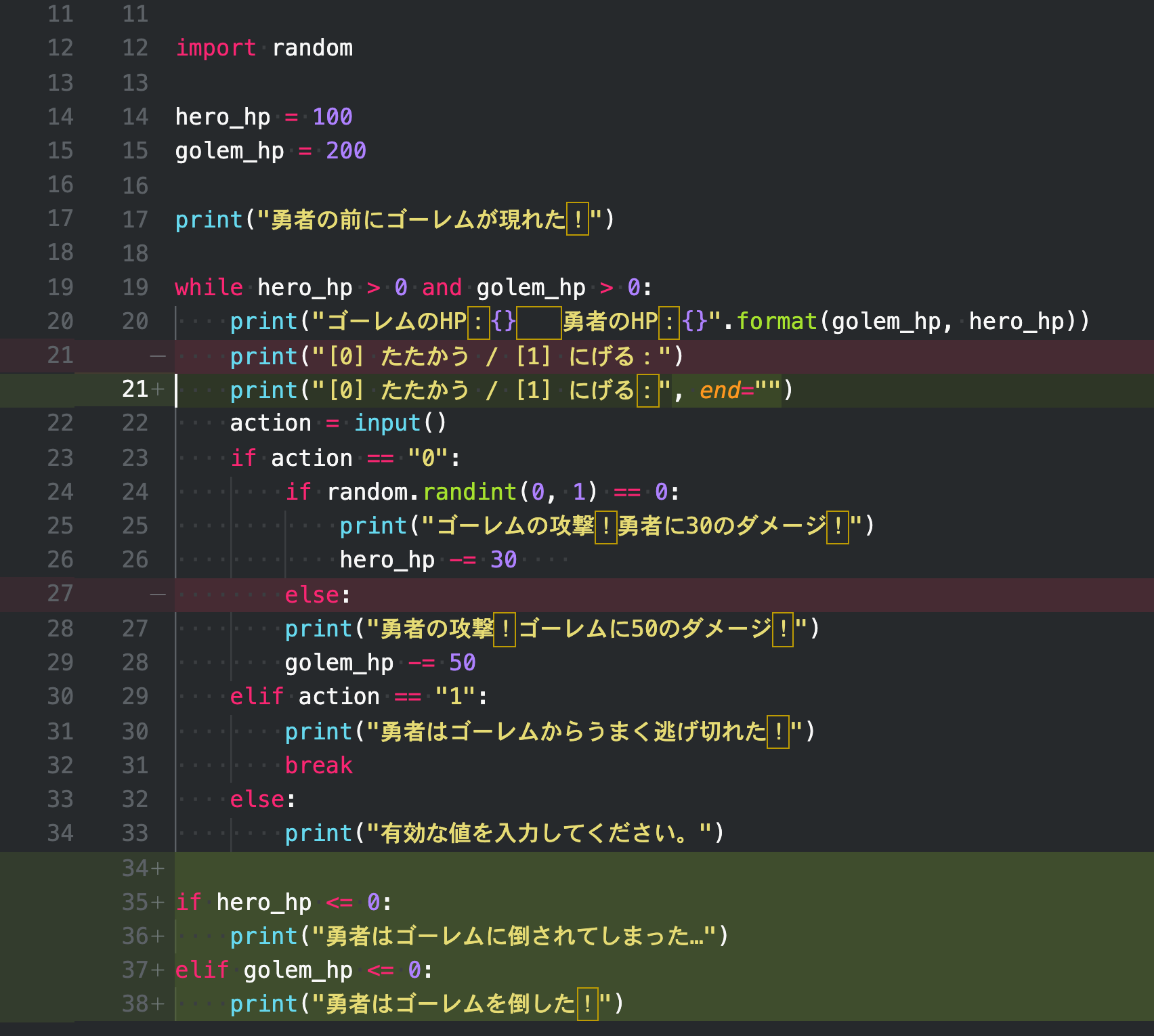Click the minus marker of removed line 21
This screenshot has height=1036, width=1154.
coord(158,355)
